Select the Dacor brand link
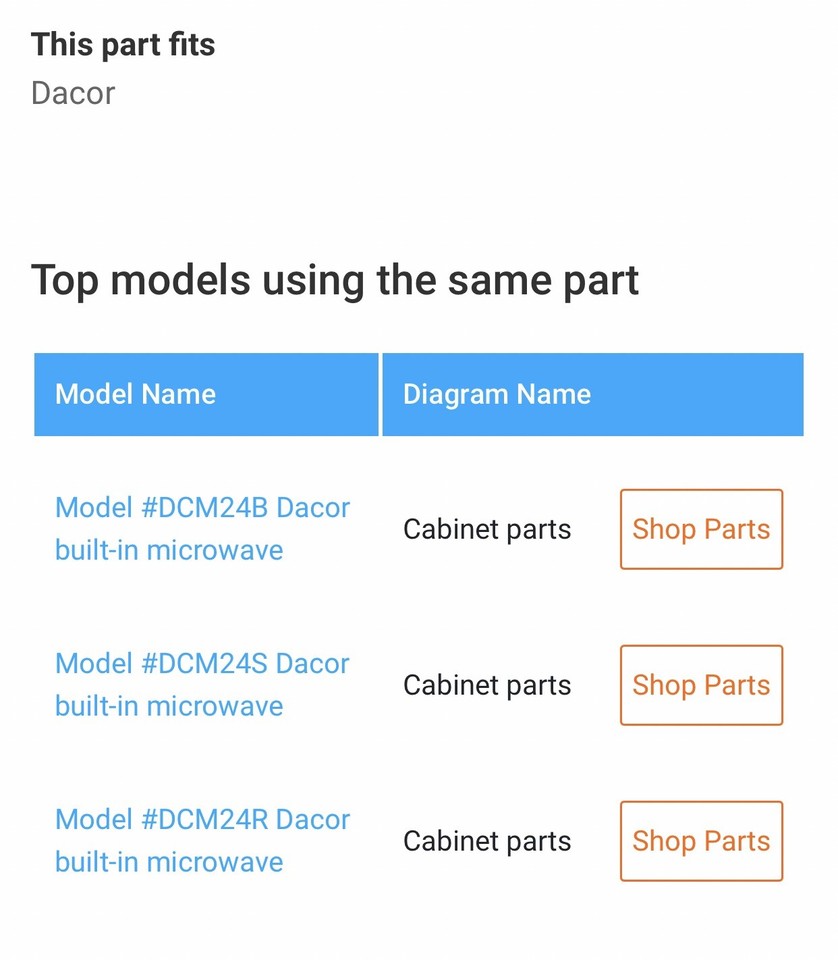This screenshot has height=960, width=838. click(x=72, y=93)
